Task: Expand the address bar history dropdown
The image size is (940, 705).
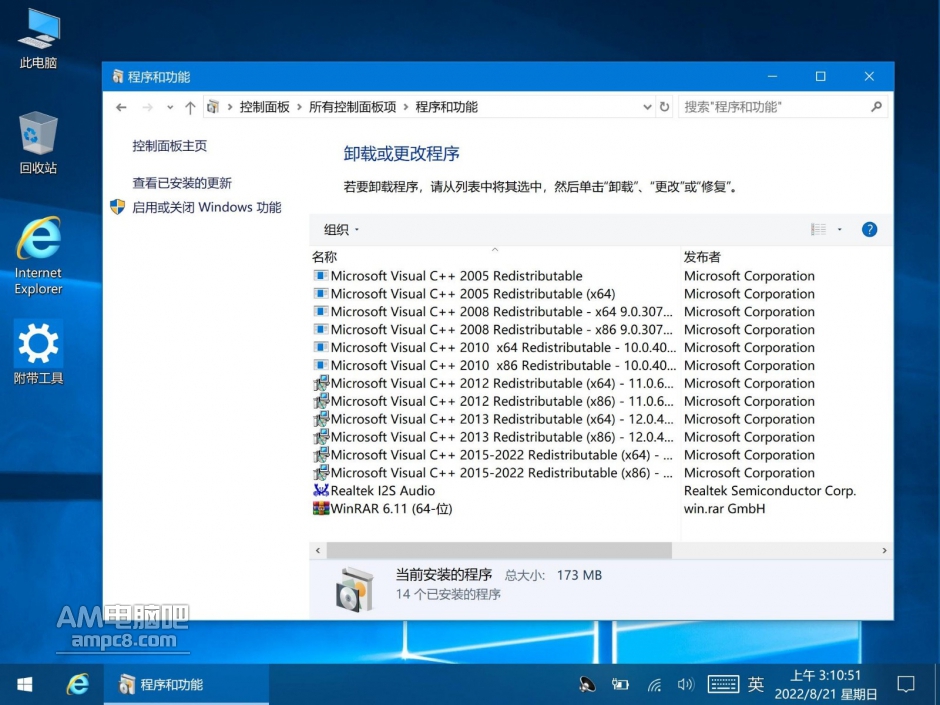Action: (x=647, y=107)
